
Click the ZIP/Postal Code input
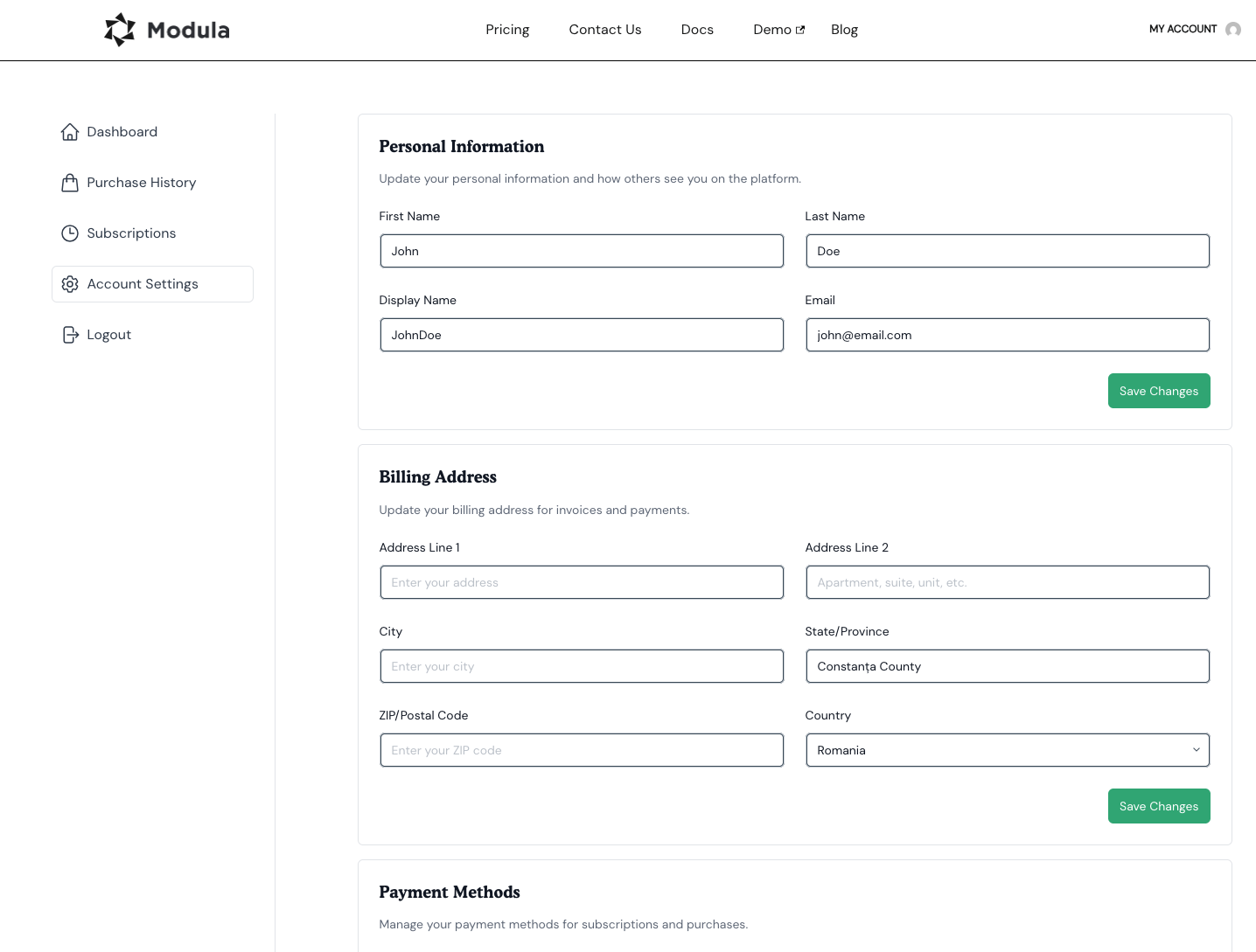pos(582,750)
